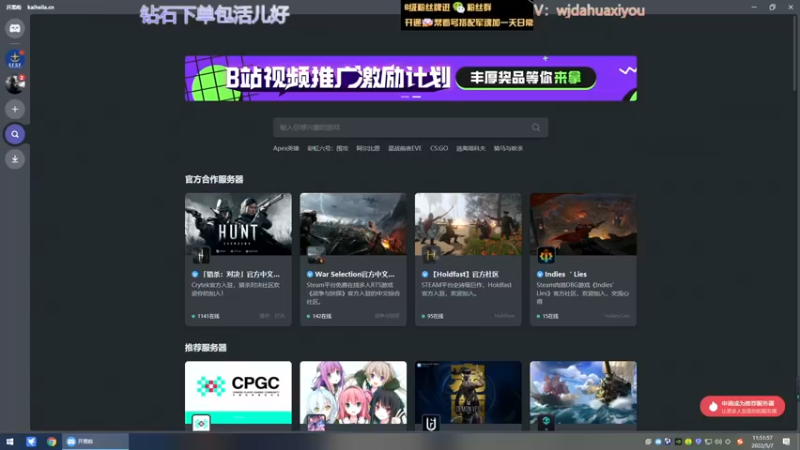This screenshot has height=450, width=800.
Task: Click the Indies' Lies server avatar icon
Action: tap(546, 255)
